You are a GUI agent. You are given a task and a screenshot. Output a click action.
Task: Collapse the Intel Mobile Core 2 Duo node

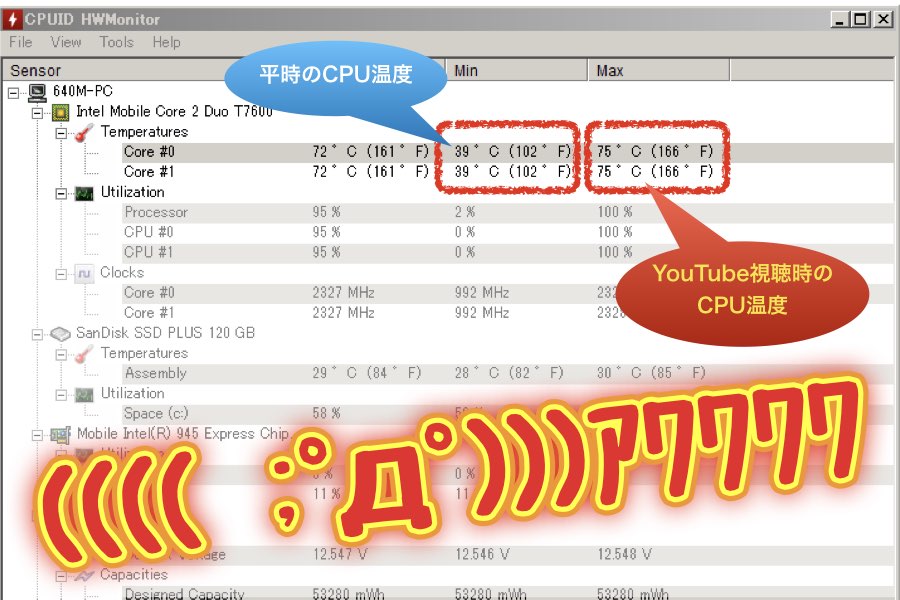(37, 113)
